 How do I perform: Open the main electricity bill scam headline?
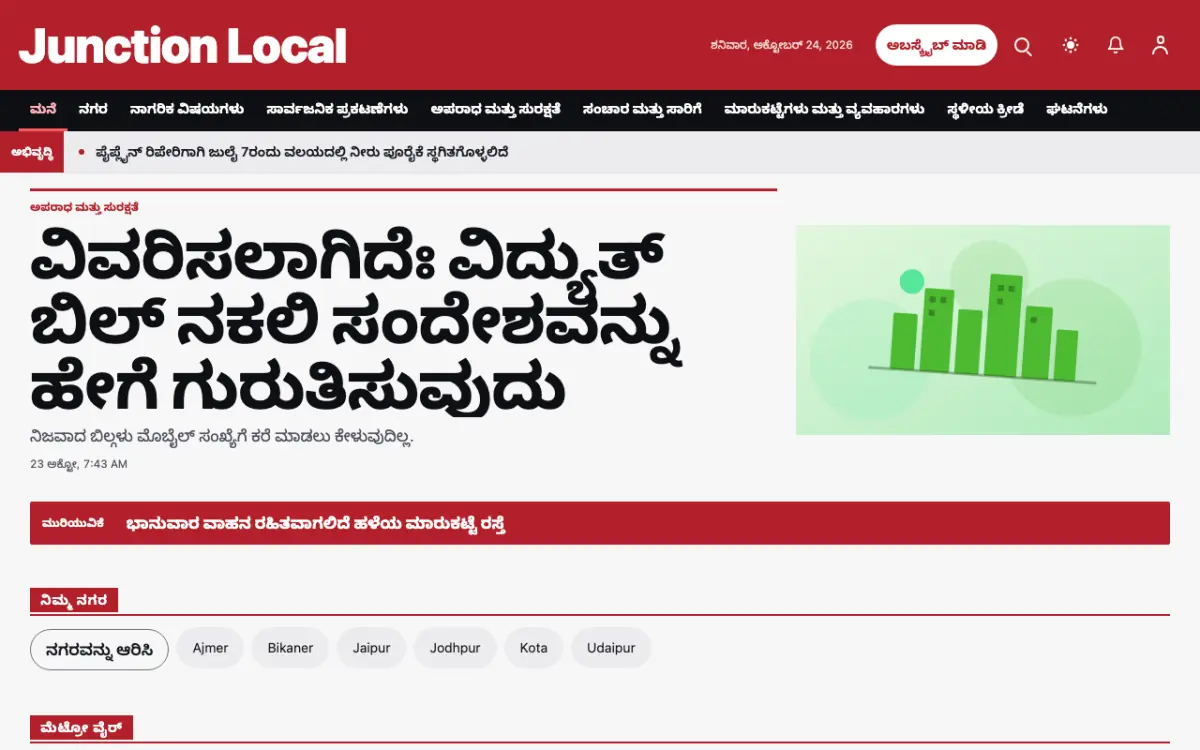coord(357,322)
